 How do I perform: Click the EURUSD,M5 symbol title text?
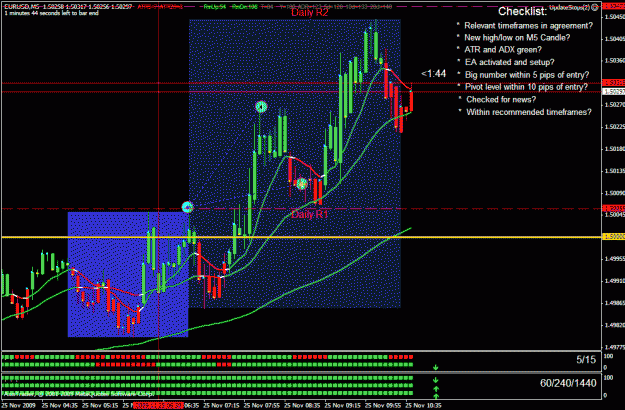pyautogui.click(x=22, y=7)
